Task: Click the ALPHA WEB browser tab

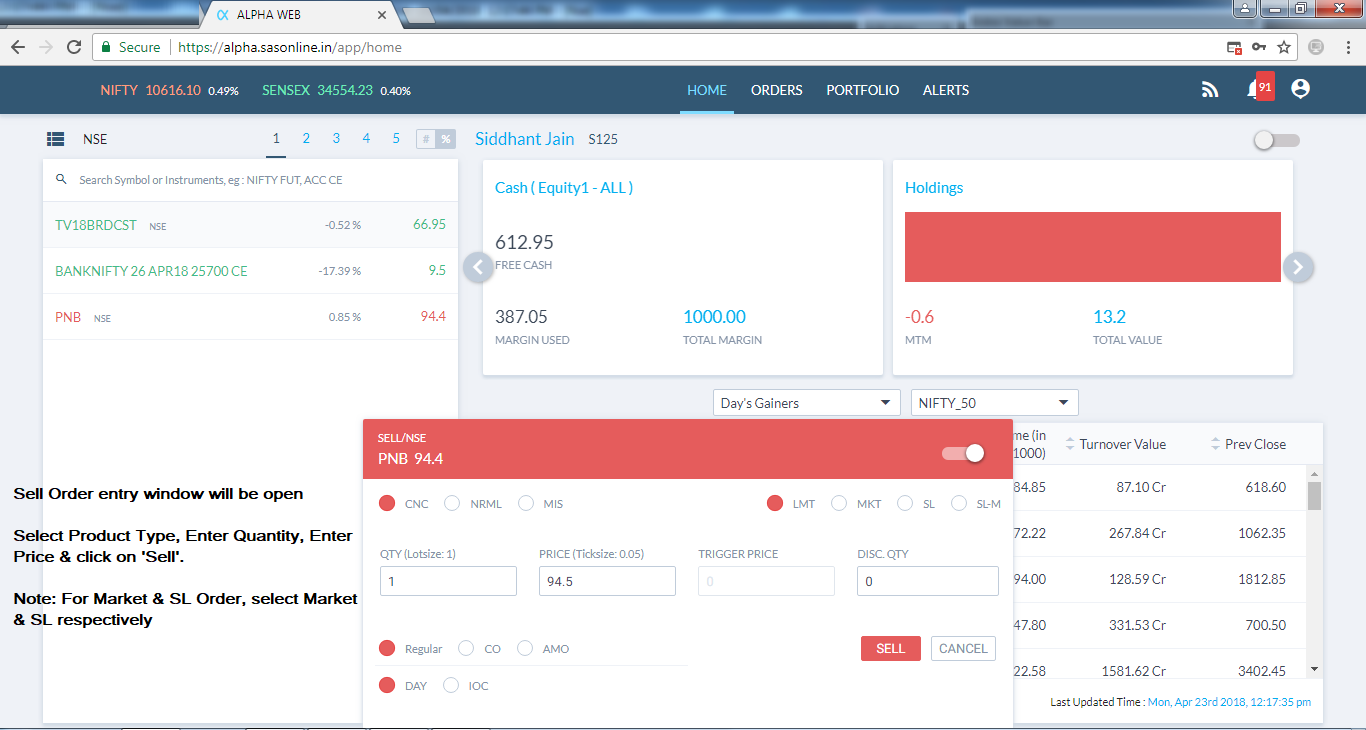Action: (x=300, y=15)
